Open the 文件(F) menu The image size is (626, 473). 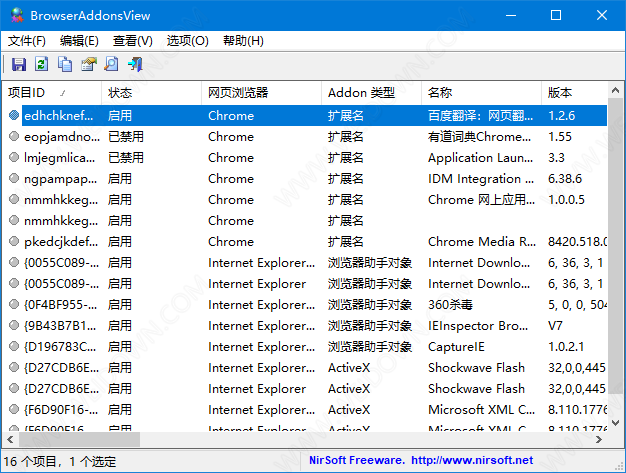27,41
